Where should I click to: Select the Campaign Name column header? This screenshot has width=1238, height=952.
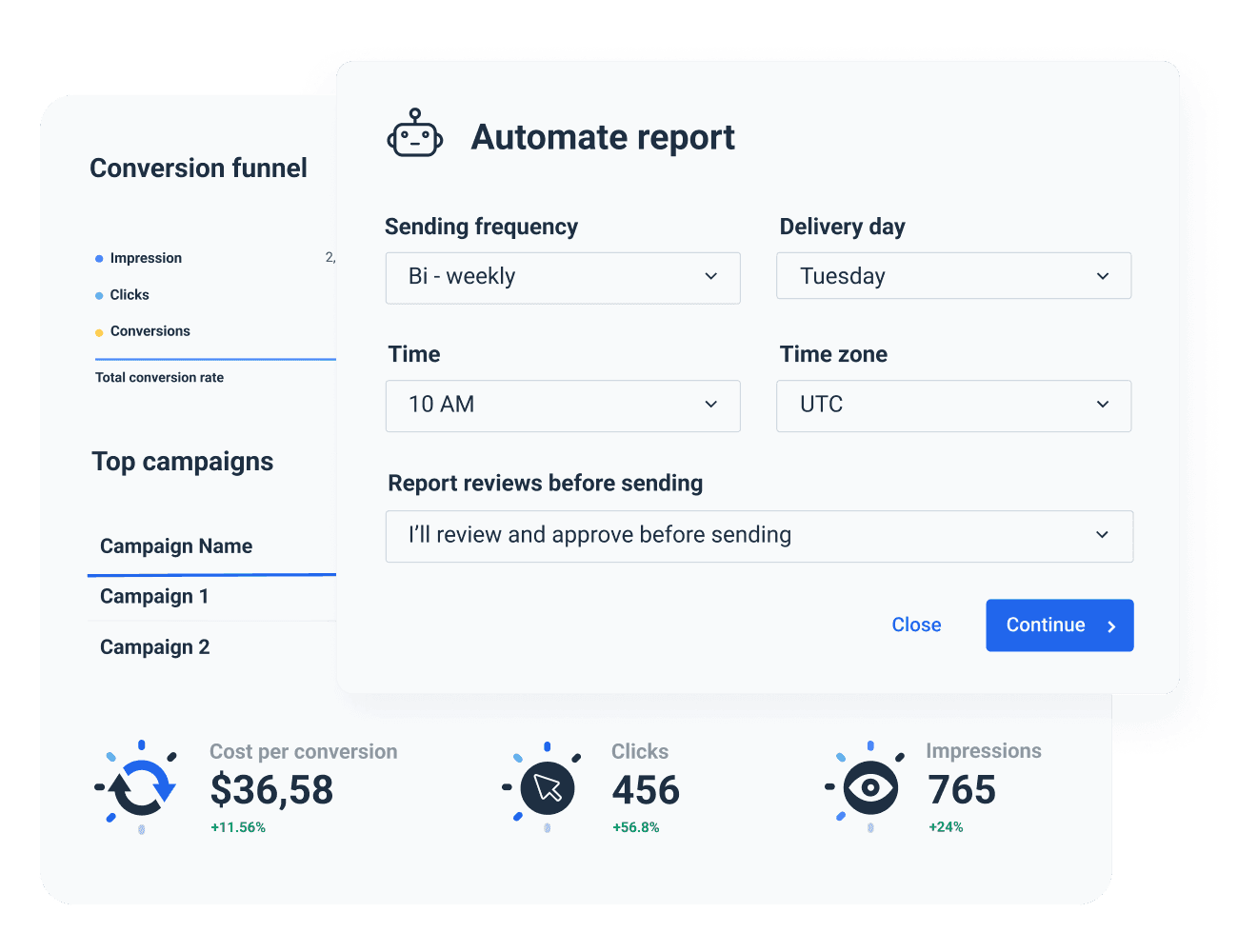(x=175, y=546)
